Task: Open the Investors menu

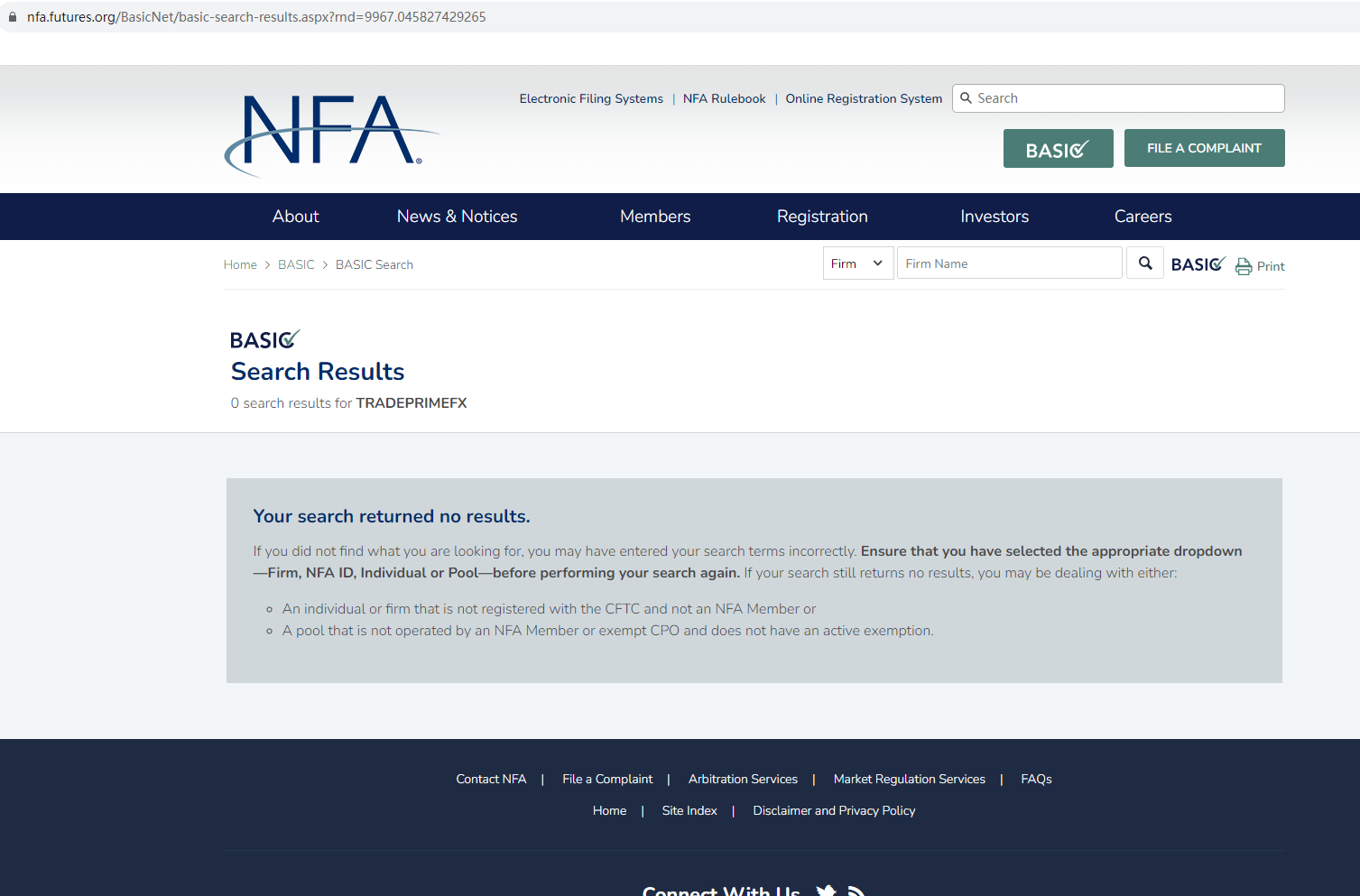Action: pos(995,217)
